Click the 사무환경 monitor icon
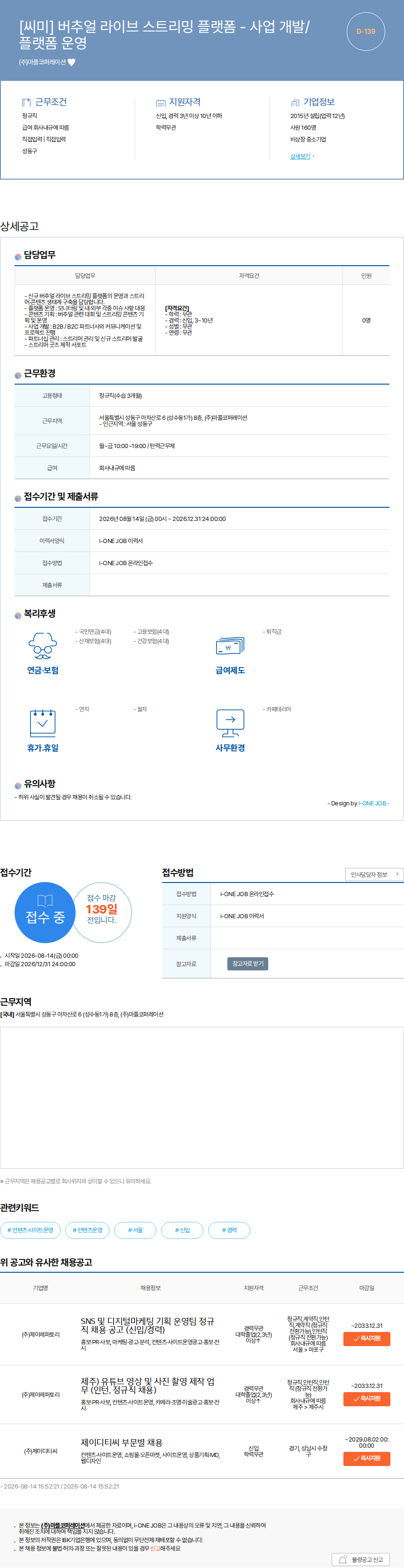The width and height of the screenshot is (404, 1568). pyautogui.click(x=230, y=723)
